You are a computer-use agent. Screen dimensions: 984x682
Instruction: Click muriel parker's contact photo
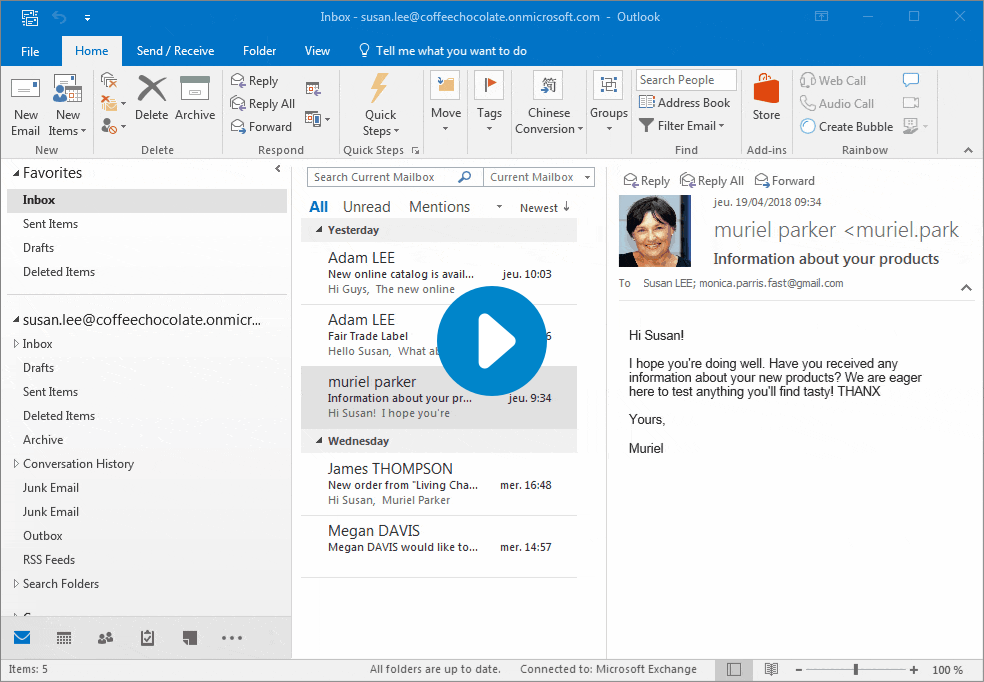[x=655, y=231]
